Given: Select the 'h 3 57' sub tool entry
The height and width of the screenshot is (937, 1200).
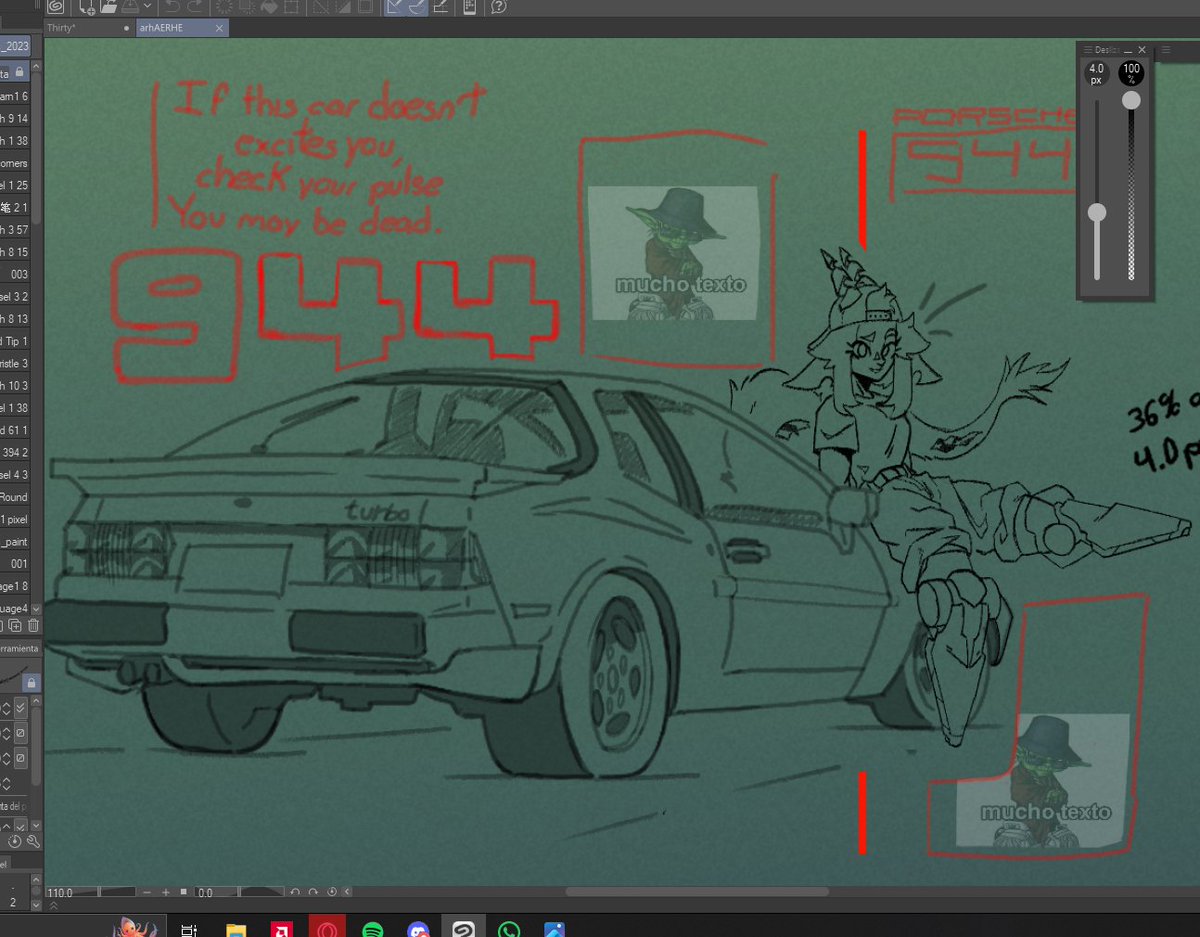Looking at the screenshot, I should tap(15, 230).
